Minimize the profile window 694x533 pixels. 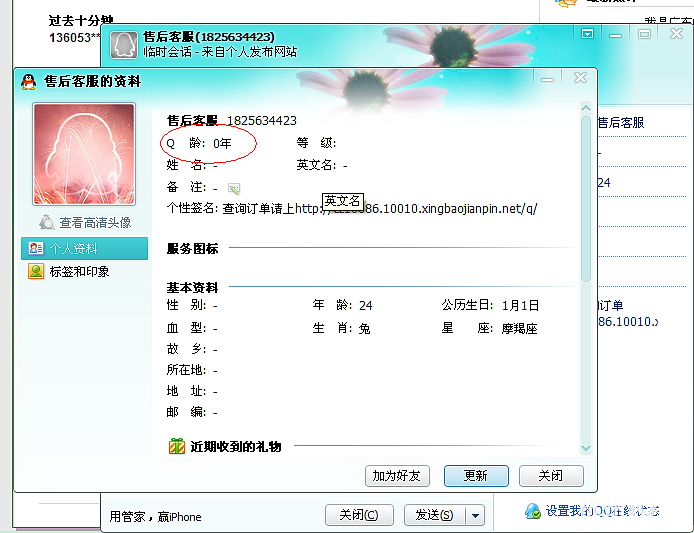click(547, 79)
